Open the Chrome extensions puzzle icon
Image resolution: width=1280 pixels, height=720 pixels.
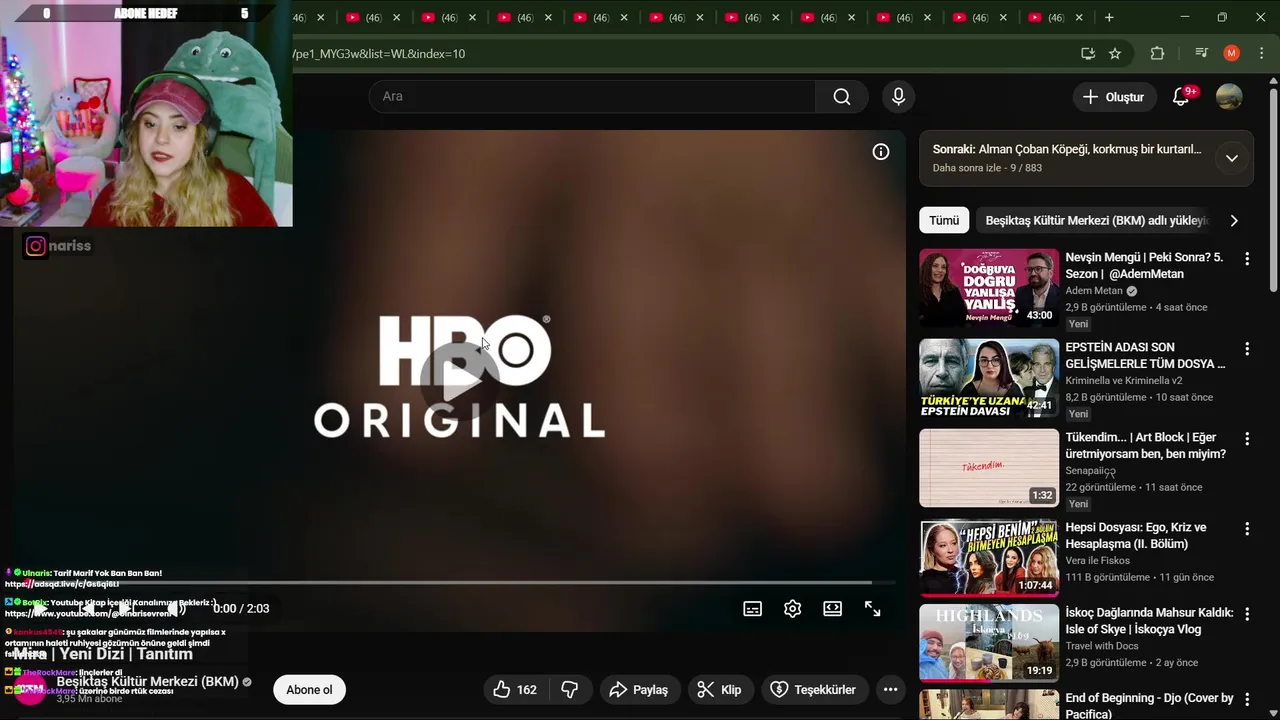coord(1157,54)
